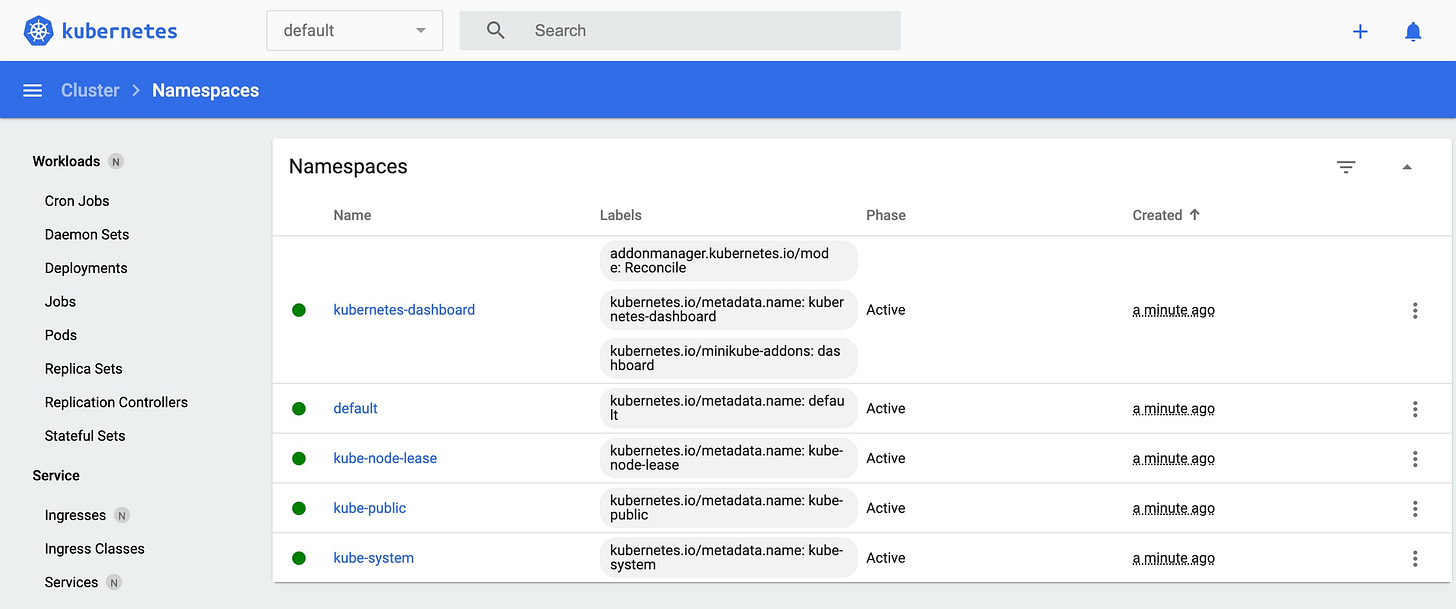Viewport: 1456px width, 609px height.
Task: Open the default namespace dropdown
Action: 354,30
